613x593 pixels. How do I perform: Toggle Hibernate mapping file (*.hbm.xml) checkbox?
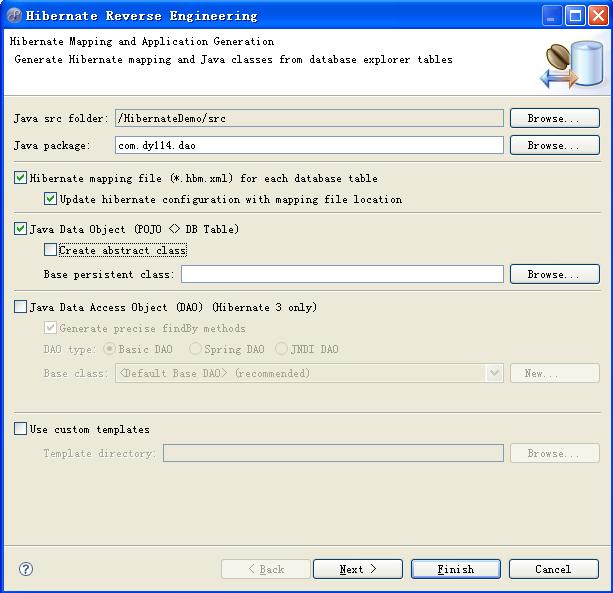pos(20,178)
